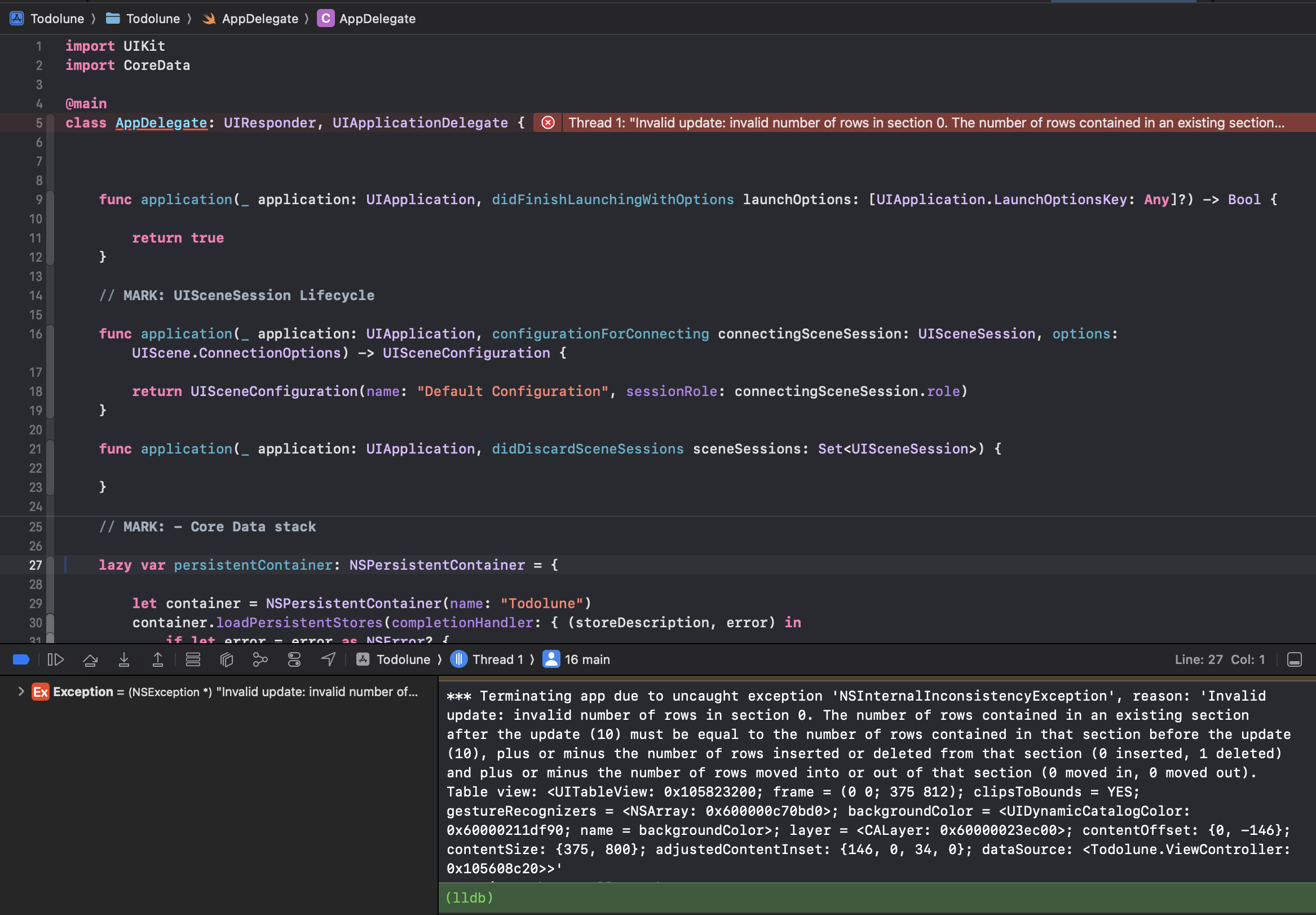Toggle the breakpoints activation button
The width and height of the screenshot is (1316, 915).
(21, 659)
